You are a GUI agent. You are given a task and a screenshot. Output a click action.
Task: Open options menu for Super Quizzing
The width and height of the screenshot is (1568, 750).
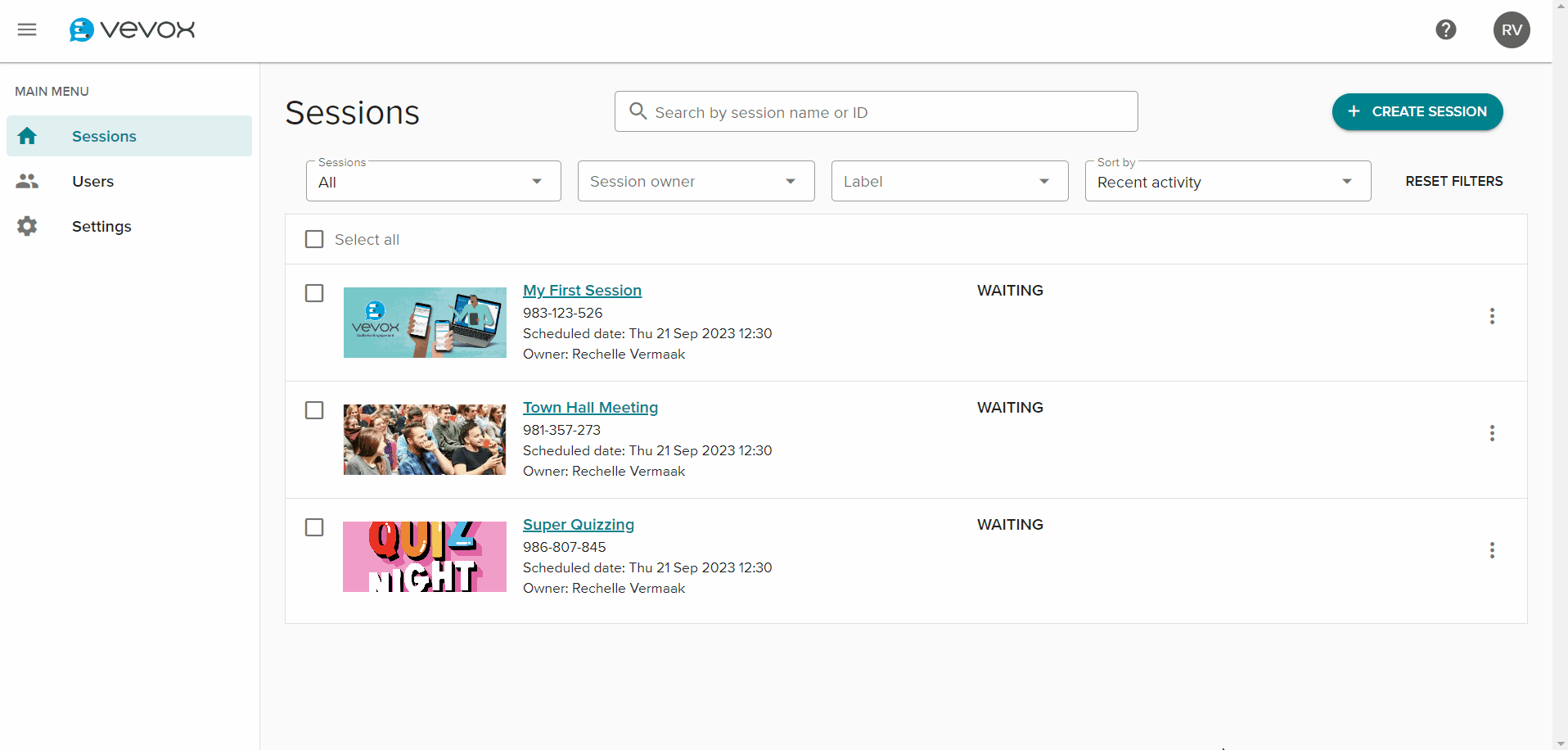(1492, 550)
